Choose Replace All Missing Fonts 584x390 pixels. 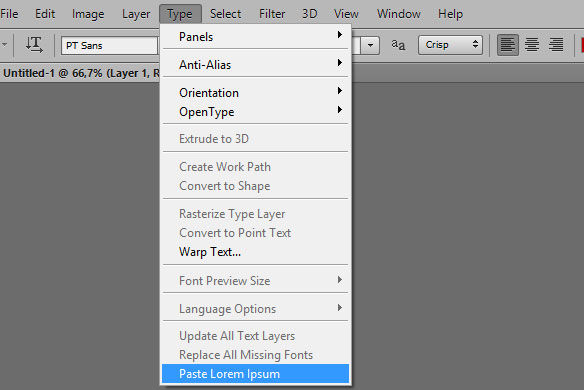click(x=256, y=355)
